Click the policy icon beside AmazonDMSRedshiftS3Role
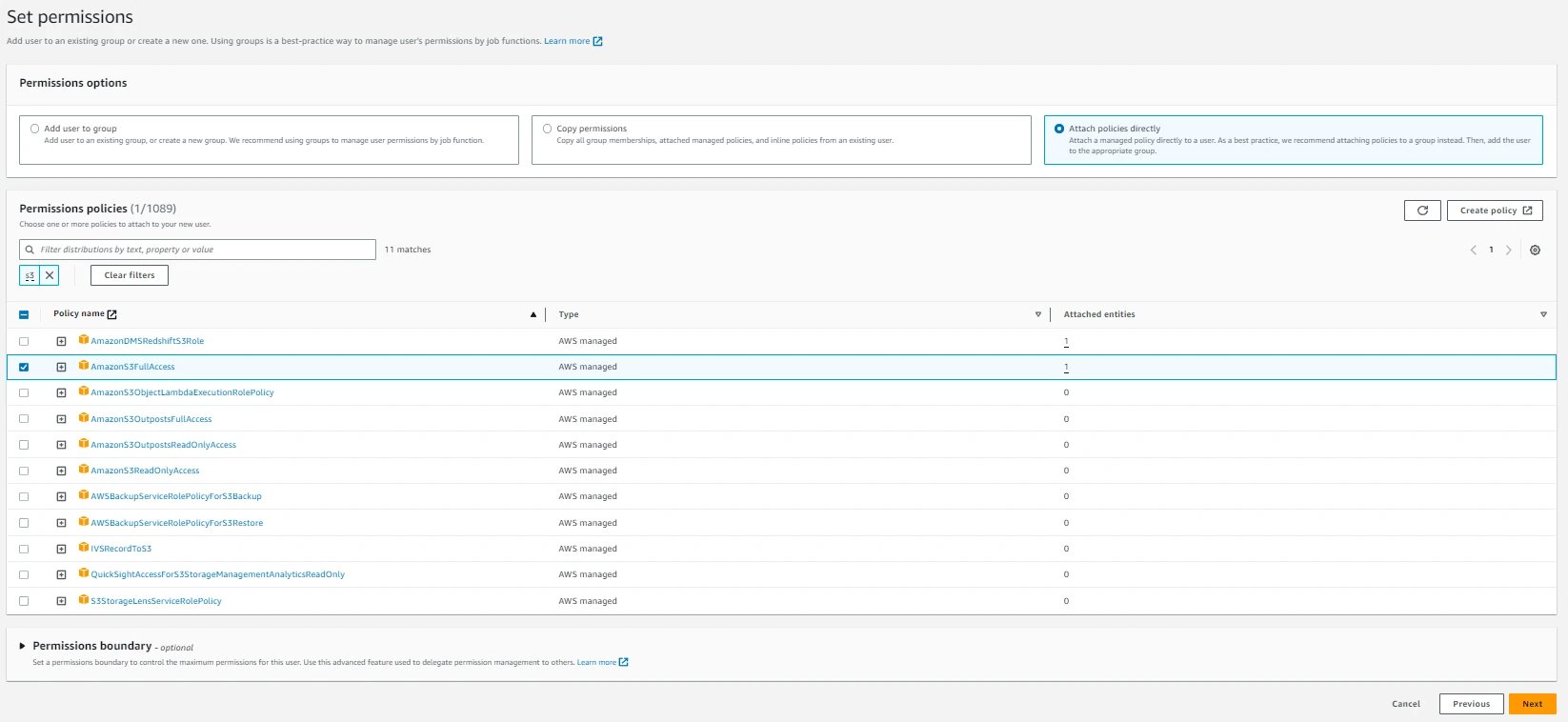Viewport: 1568px width, 722px height. tap(84, 340)
